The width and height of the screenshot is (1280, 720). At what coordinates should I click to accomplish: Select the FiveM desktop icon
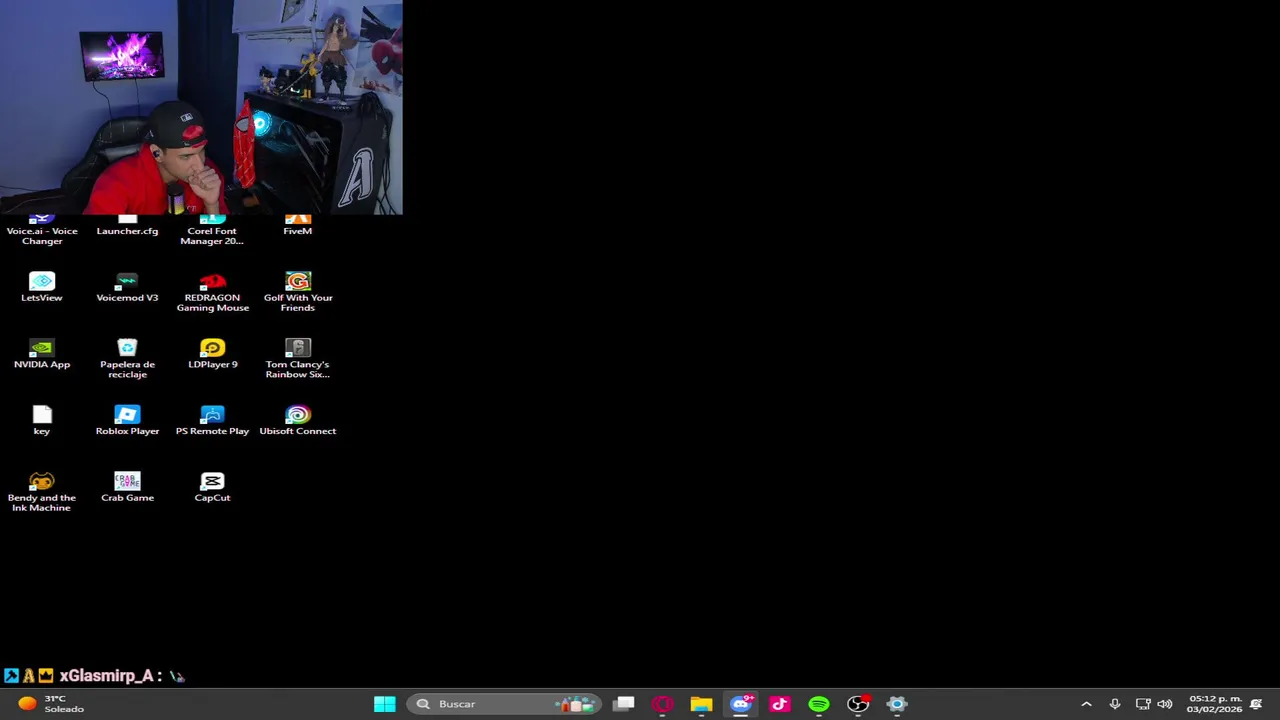tap(298, 226)
